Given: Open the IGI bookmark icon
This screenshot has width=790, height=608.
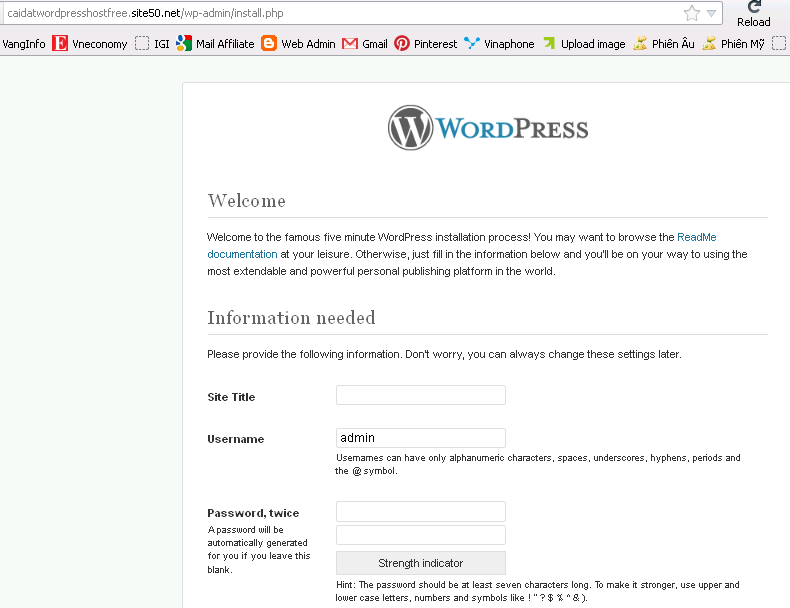Looking at the screenshot, I should point(142,43).
